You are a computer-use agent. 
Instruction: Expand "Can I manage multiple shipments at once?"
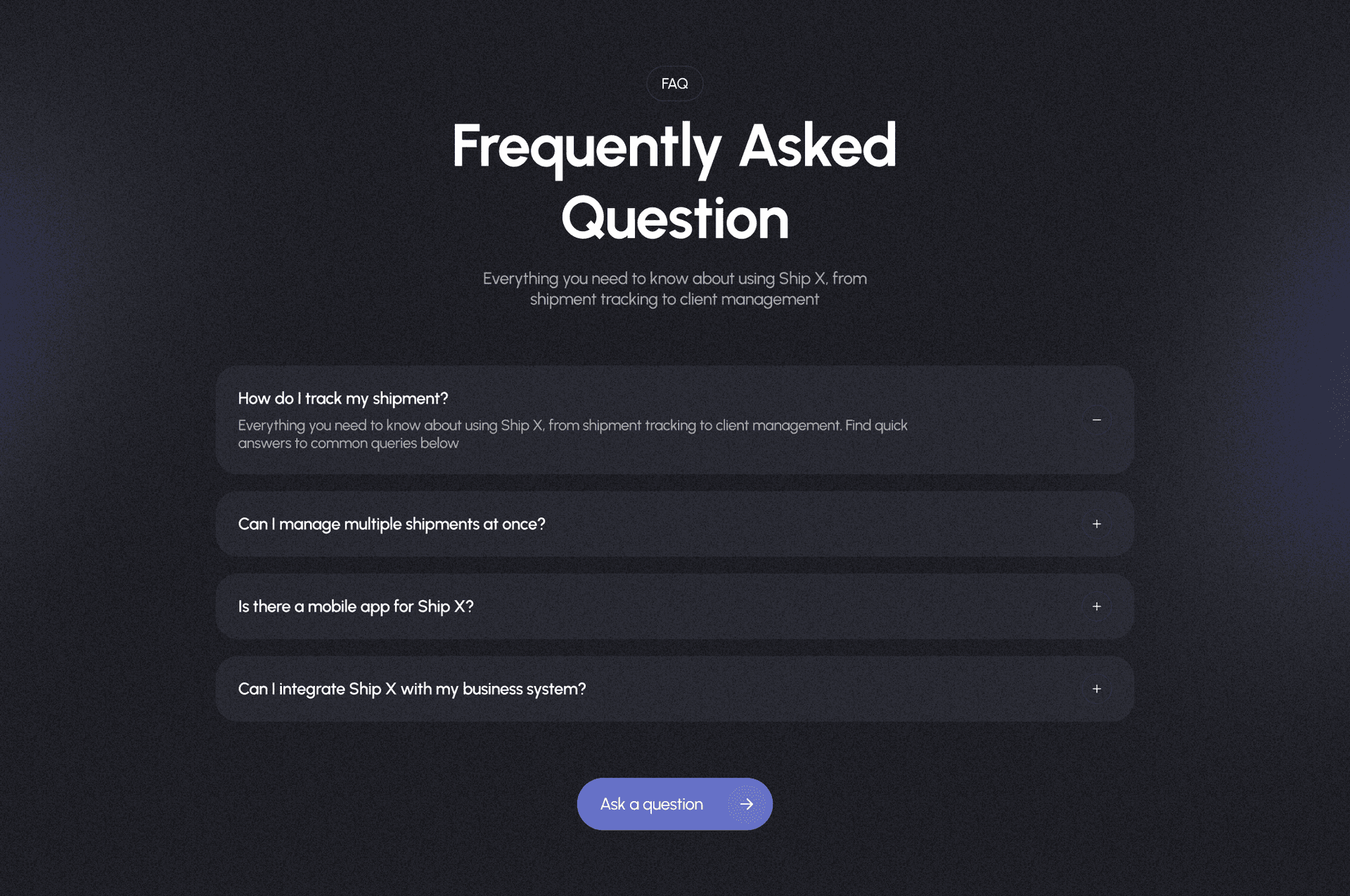[x=392, y=524]
